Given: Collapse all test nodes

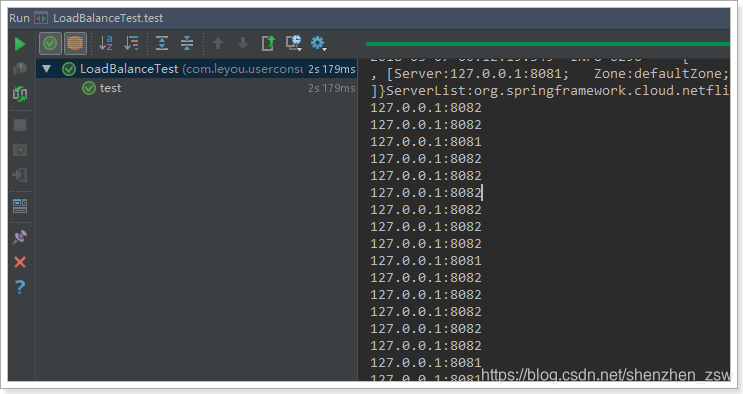Looking at the screenshot, I should tap(187, 43).
